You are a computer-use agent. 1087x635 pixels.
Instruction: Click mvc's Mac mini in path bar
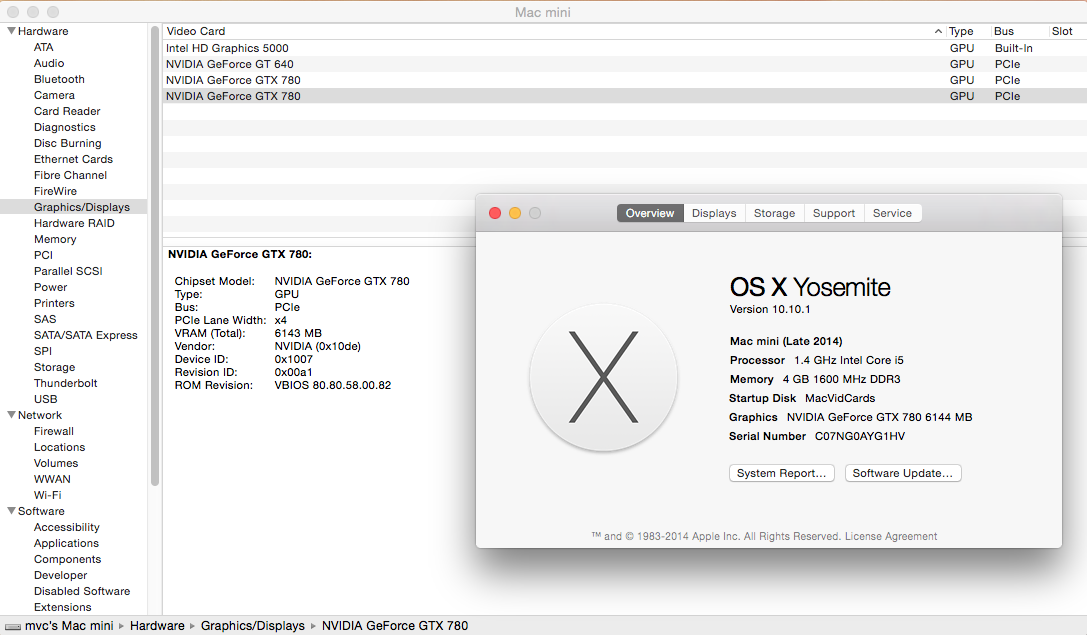69,626
